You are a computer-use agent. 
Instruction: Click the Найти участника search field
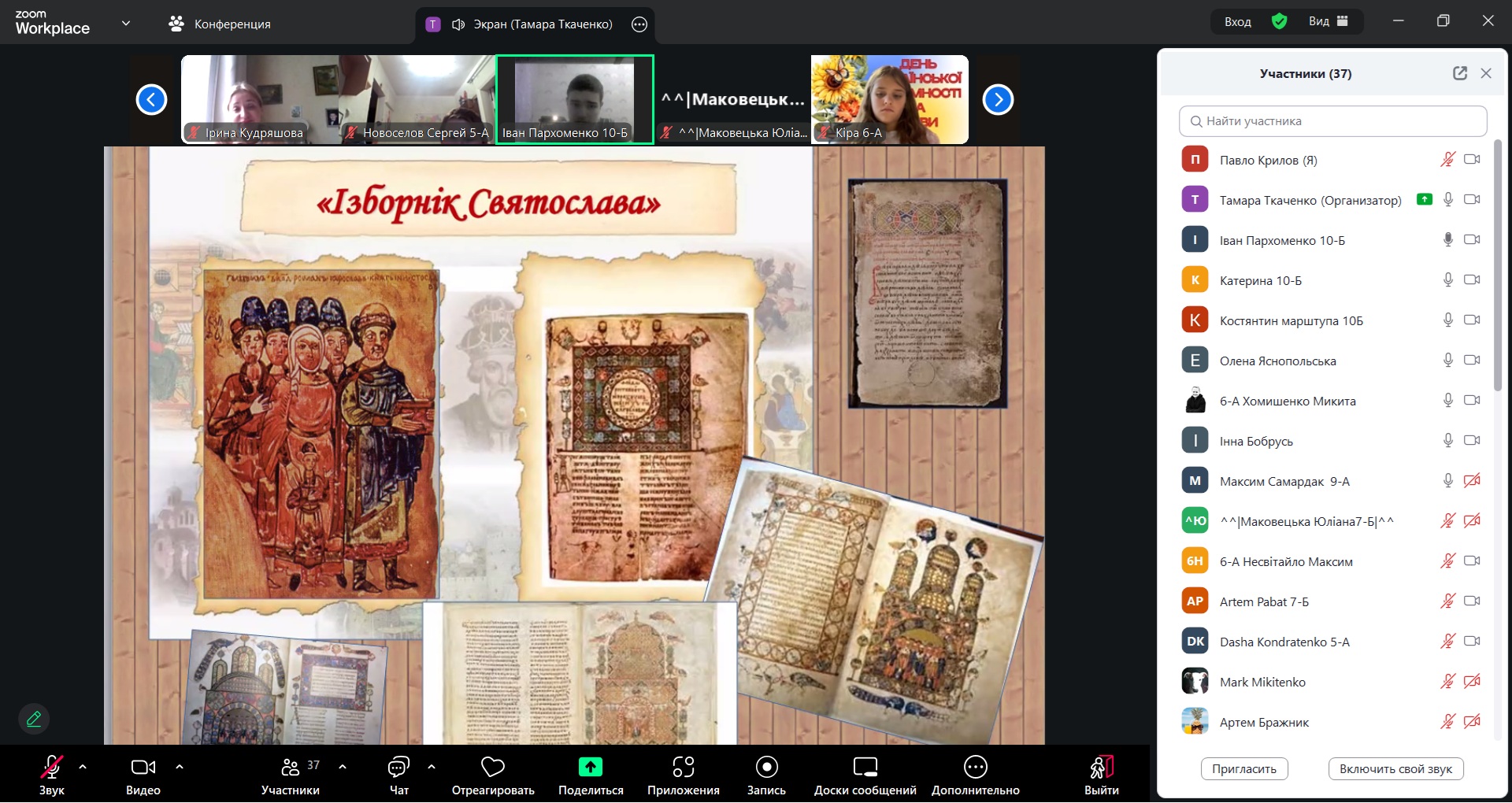1332,121
